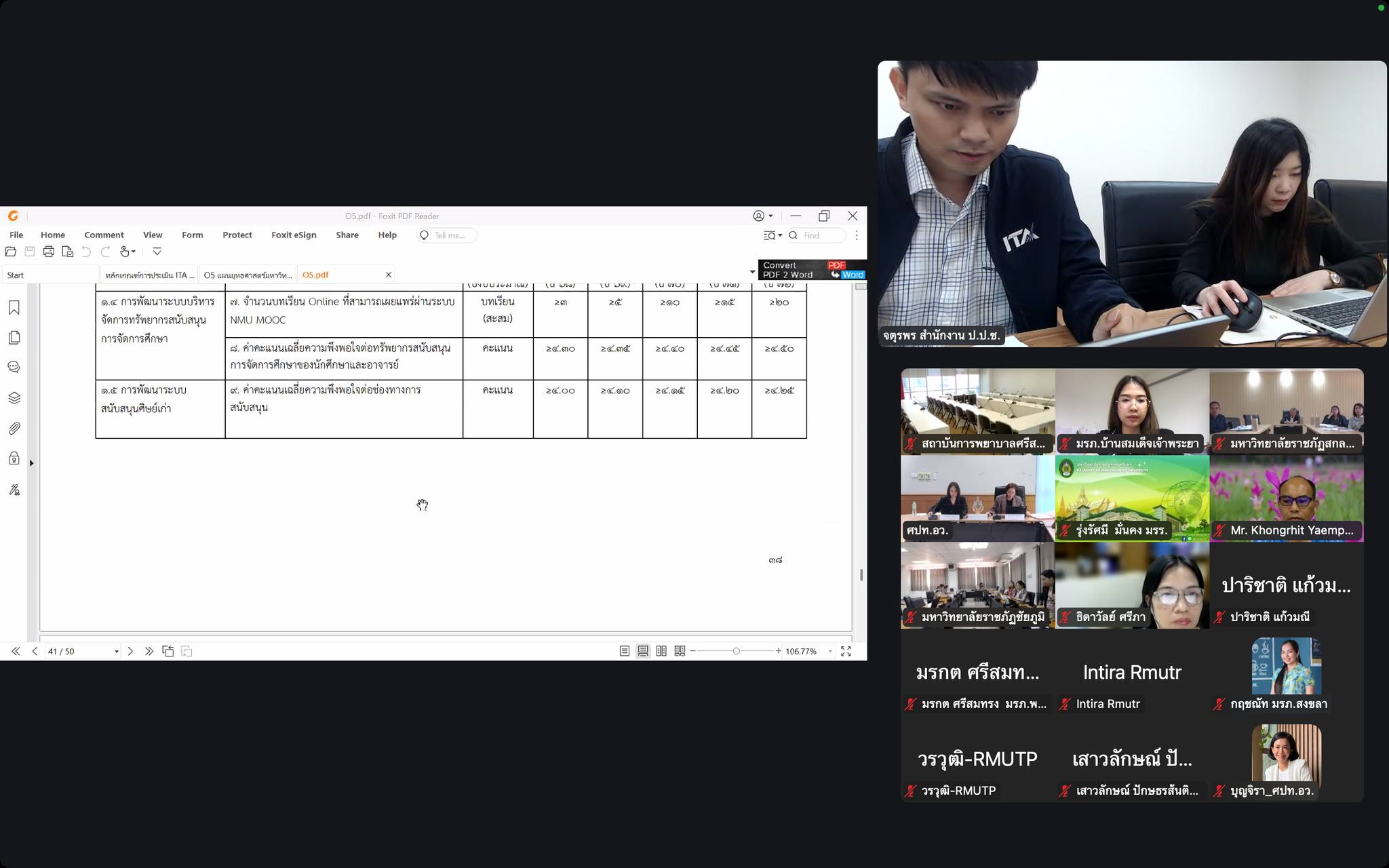Click the Find search field
The height and width of the screenshot is (868, 1389).
pos(817,235)
